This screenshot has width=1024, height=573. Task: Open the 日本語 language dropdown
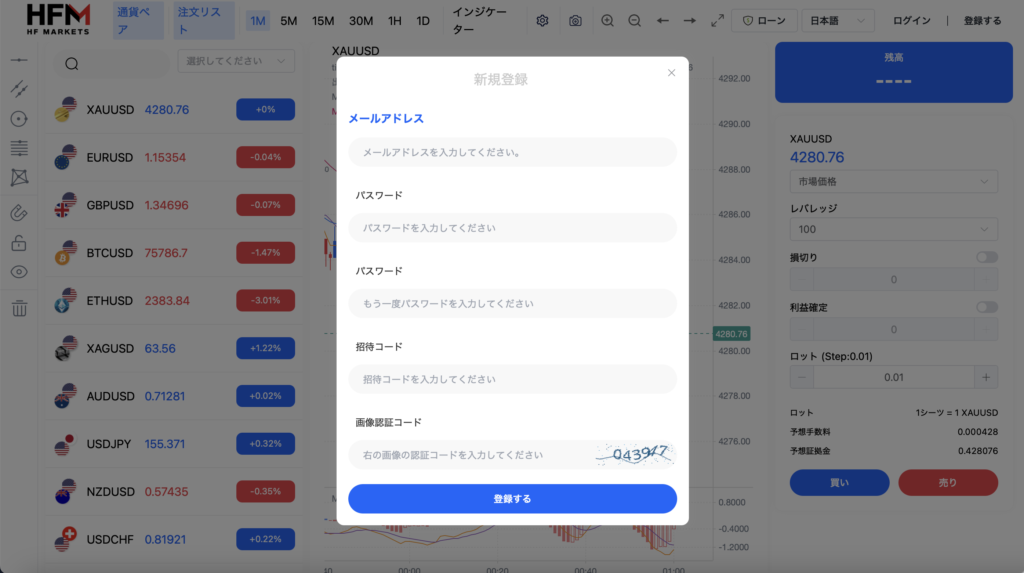coord(837,21)
